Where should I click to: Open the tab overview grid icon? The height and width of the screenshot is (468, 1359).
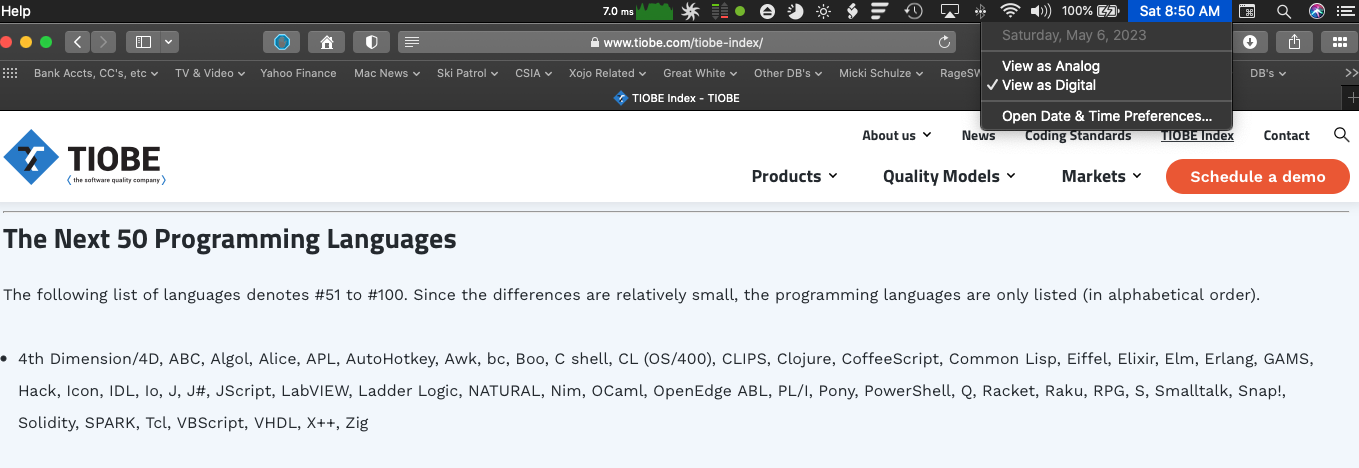(x=1339, y=42)
